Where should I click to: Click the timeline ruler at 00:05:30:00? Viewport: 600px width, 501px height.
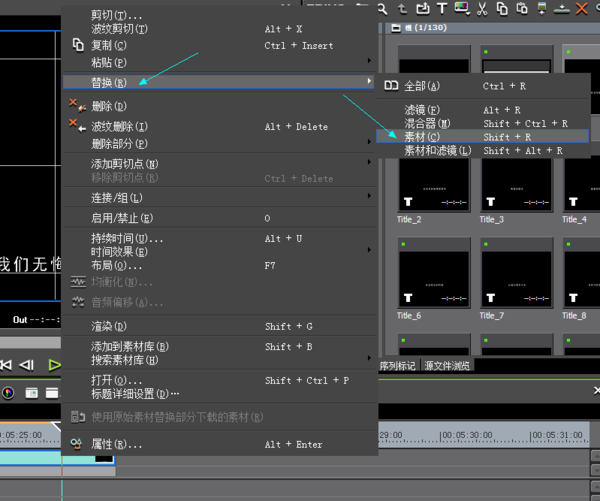(467, 435)
